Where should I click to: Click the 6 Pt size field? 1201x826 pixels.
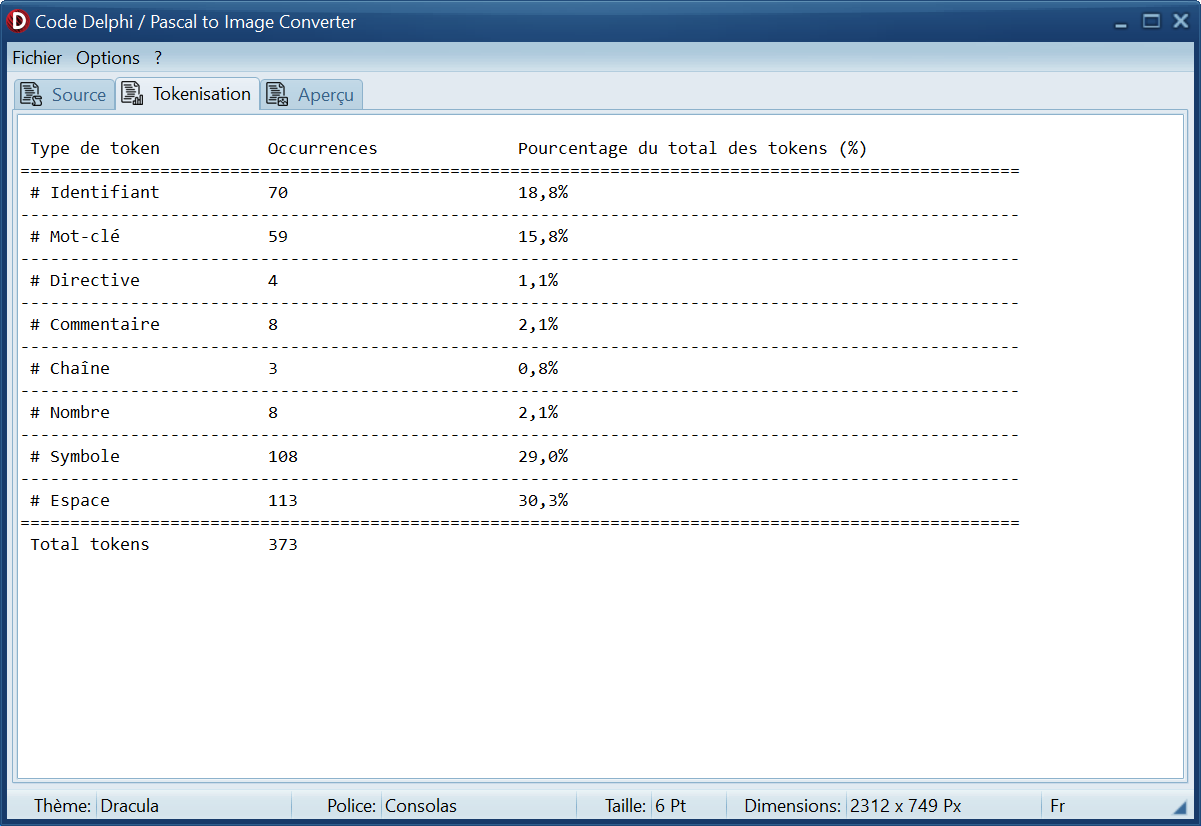671,806
